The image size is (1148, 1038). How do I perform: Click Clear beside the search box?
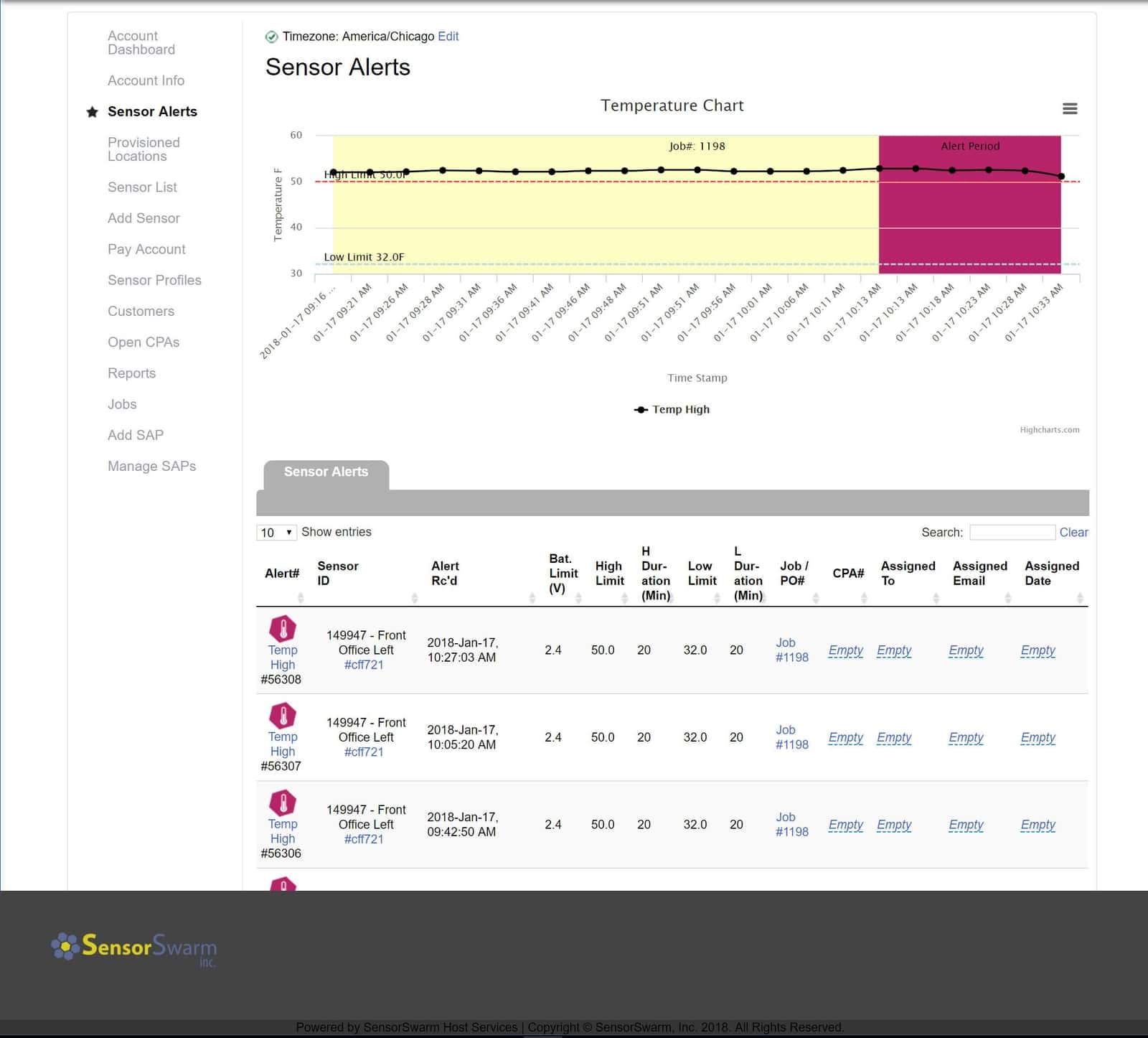click(x=1074, y=532)
